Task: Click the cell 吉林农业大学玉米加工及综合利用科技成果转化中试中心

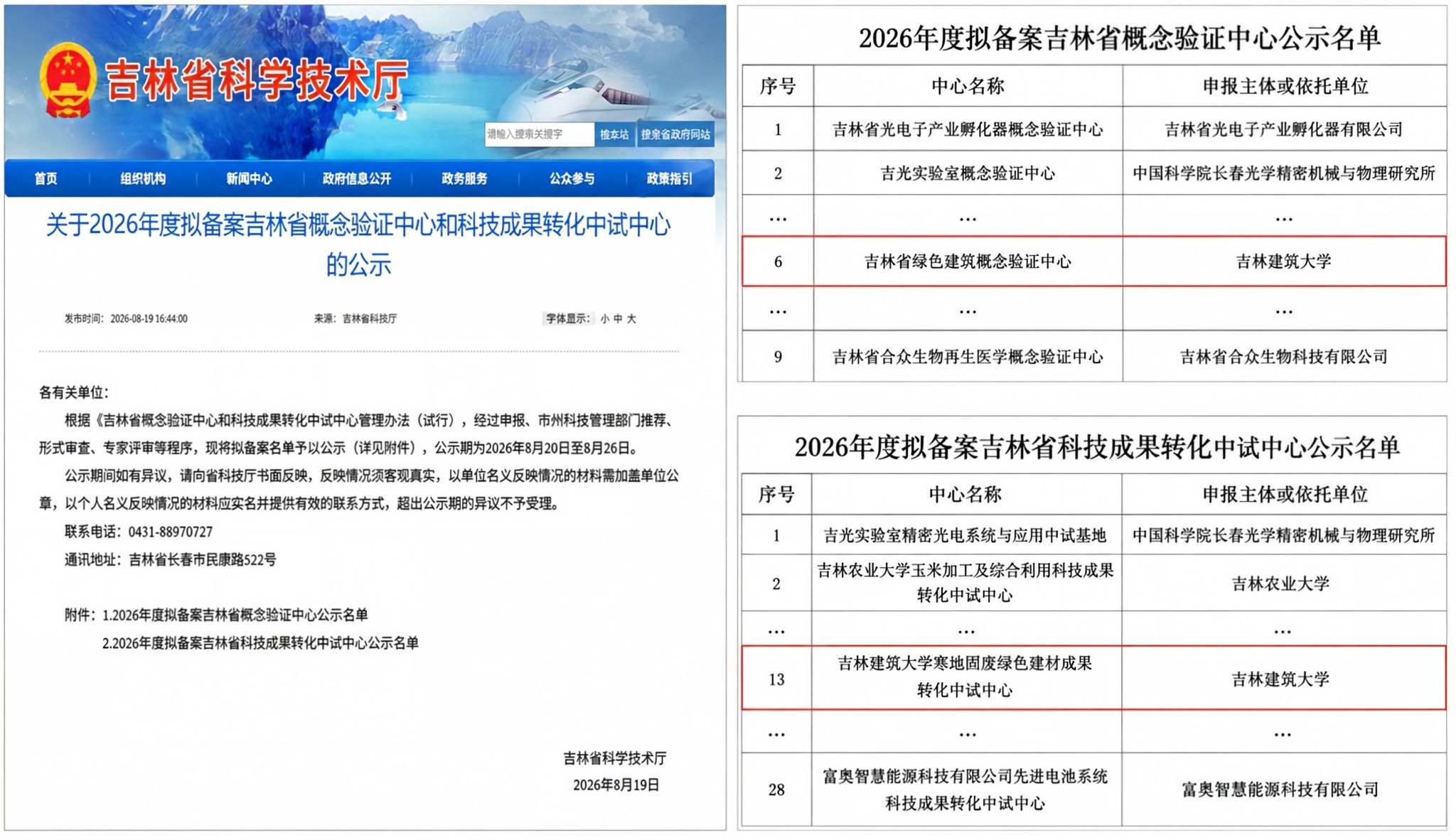Action: click(x=965, y=583)
